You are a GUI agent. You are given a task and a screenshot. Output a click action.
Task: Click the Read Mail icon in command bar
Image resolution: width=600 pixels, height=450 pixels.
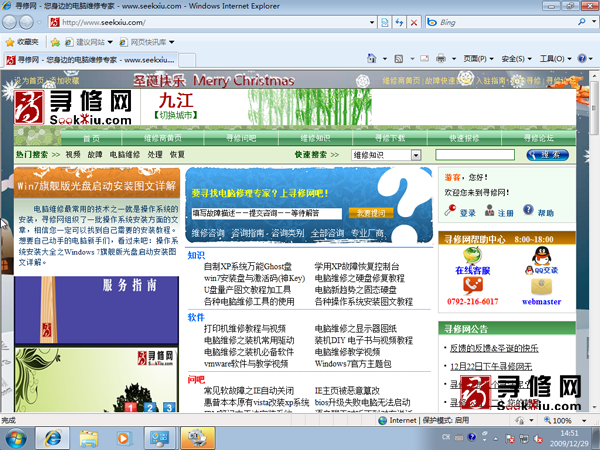pos(424,59)
